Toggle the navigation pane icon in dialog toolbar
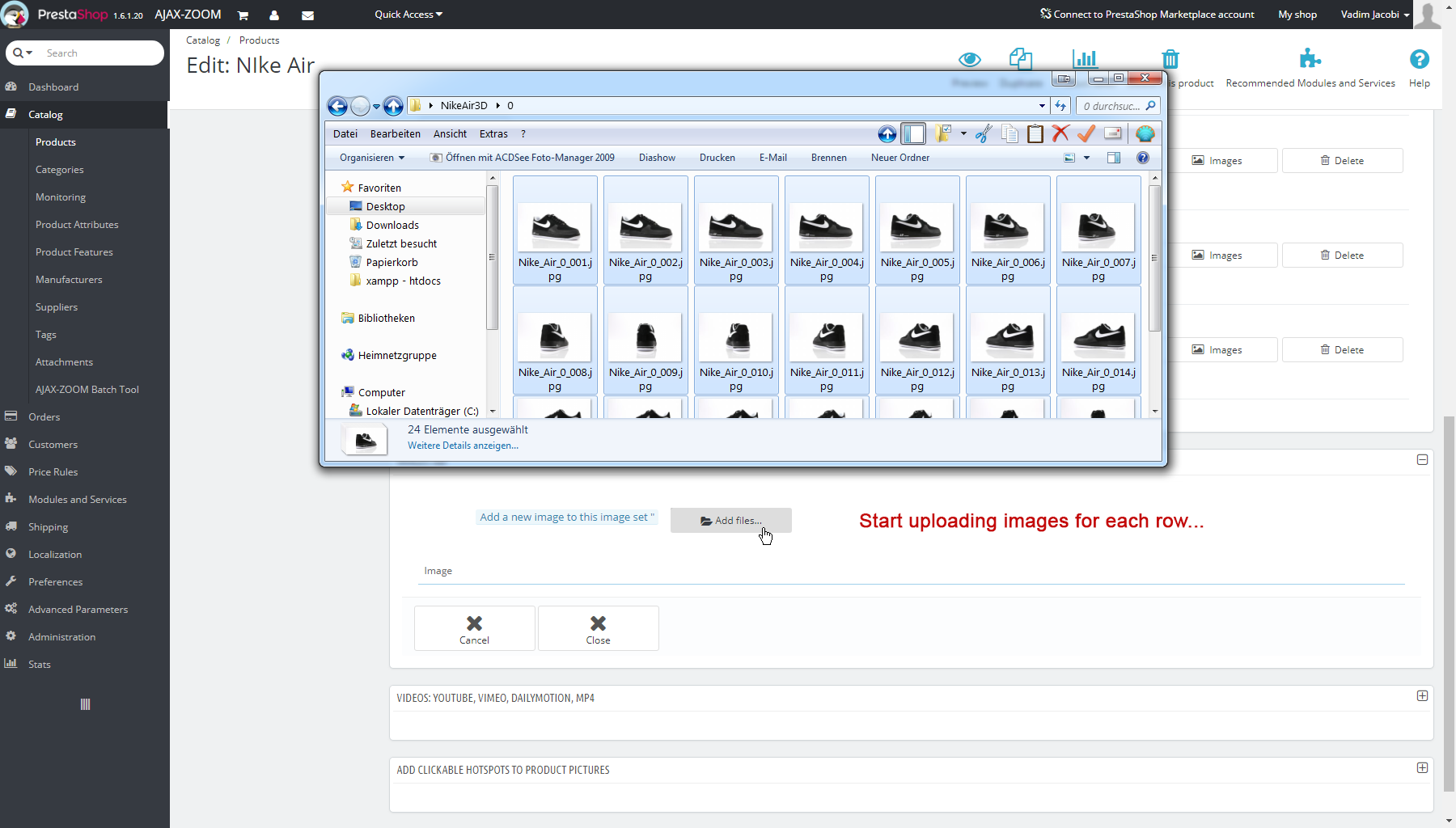The image size is (1456, 828). tap(914, 134)
